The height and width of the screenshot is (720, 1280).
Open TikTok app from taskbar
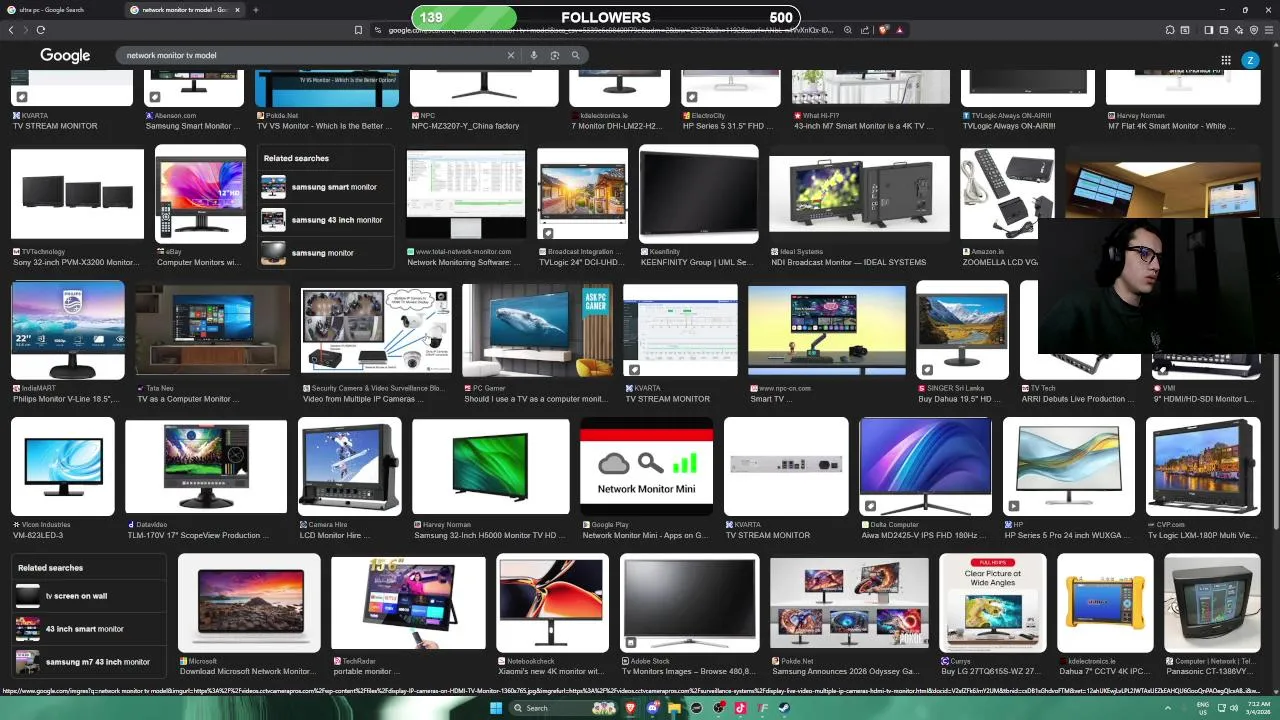click(740, 708)
